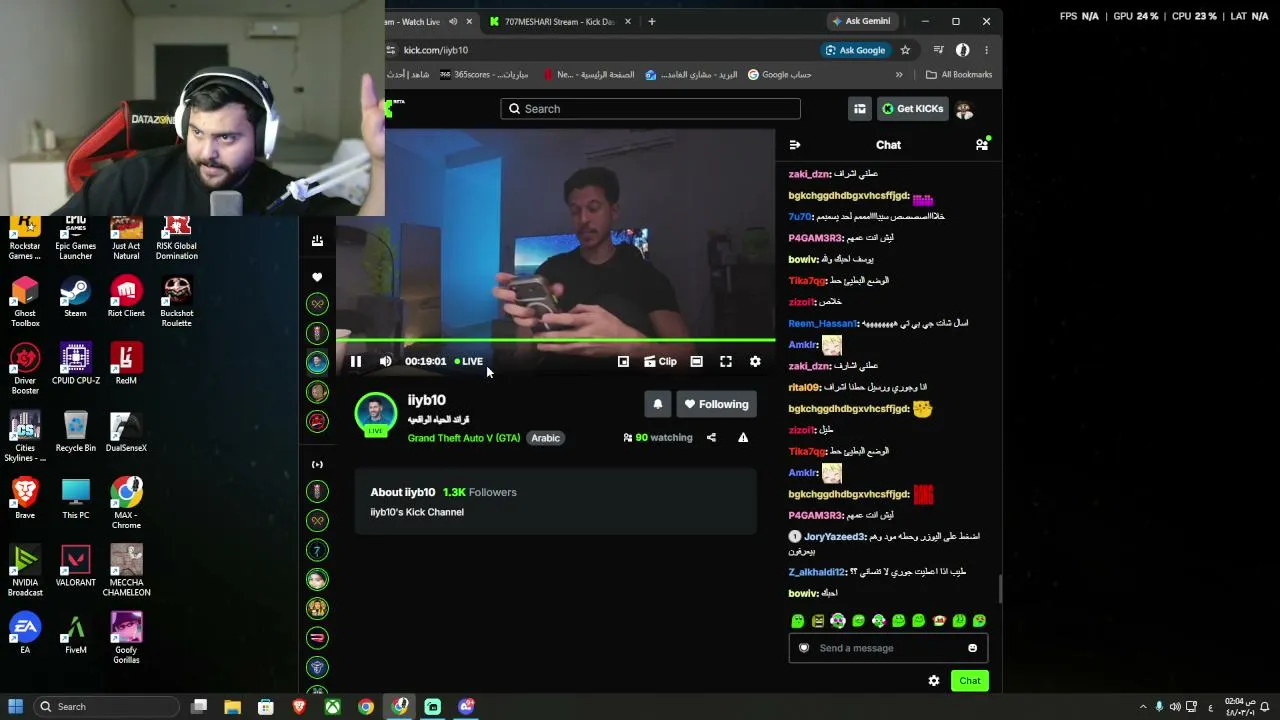
Task: Open VALORANT desktop shortcut
Action: 75,567
